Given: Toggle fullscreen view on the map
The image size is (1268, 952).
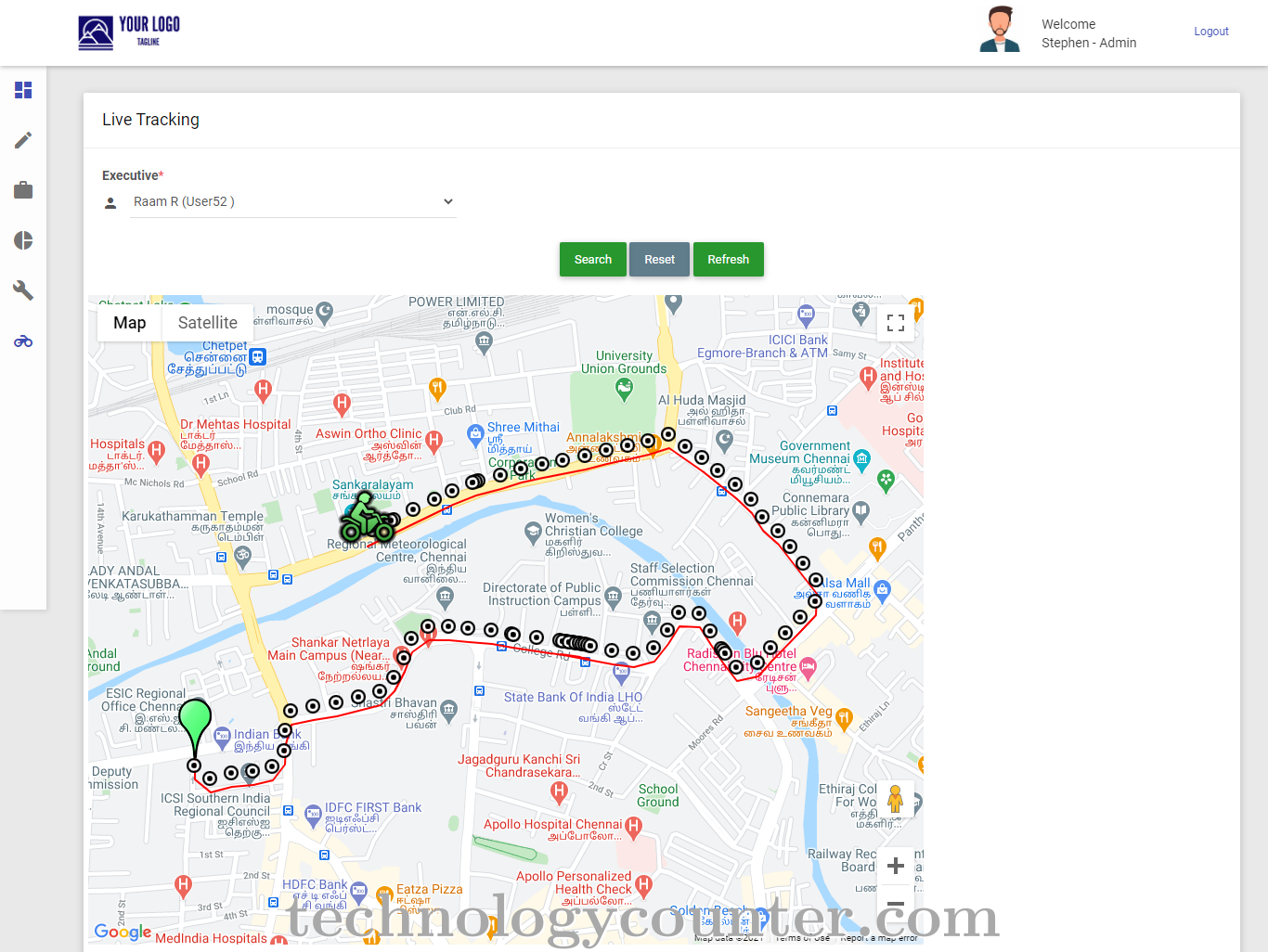Looking at the screenshot, I should (x=896, y=323).
